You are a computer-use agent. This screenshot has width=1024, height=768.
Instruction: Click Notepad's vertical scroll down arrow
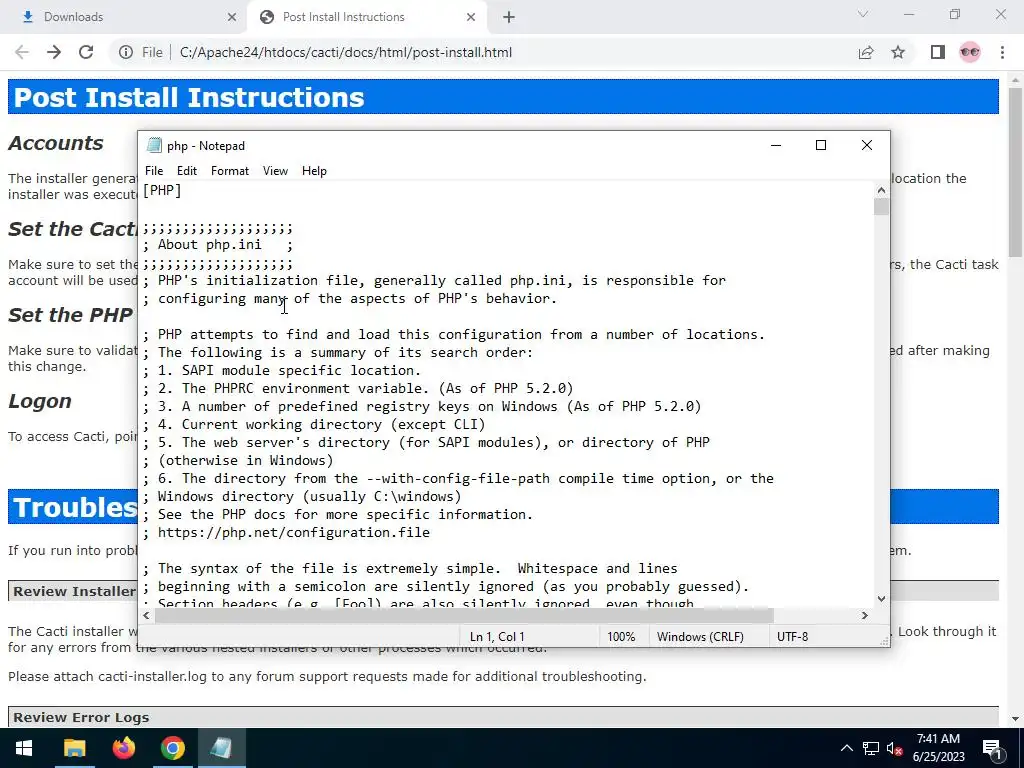pyautogui.click(x=882, y=598)
